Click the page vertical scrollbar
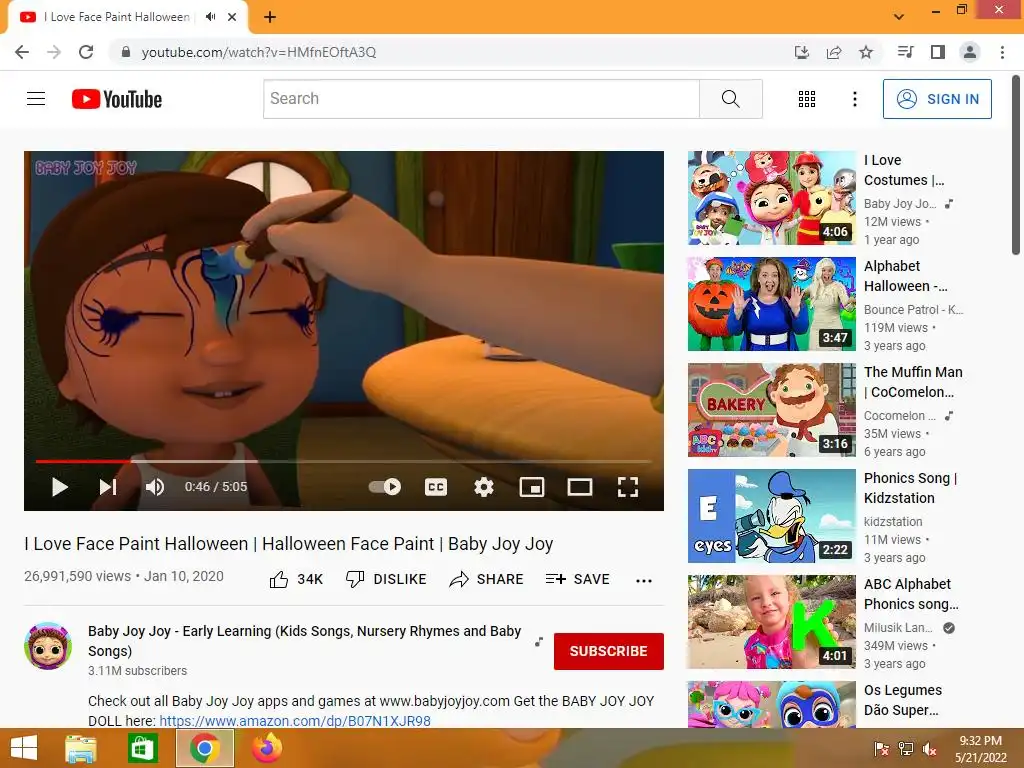The width and height of the screenshot is (1024, 768). tap(1016, 165)
